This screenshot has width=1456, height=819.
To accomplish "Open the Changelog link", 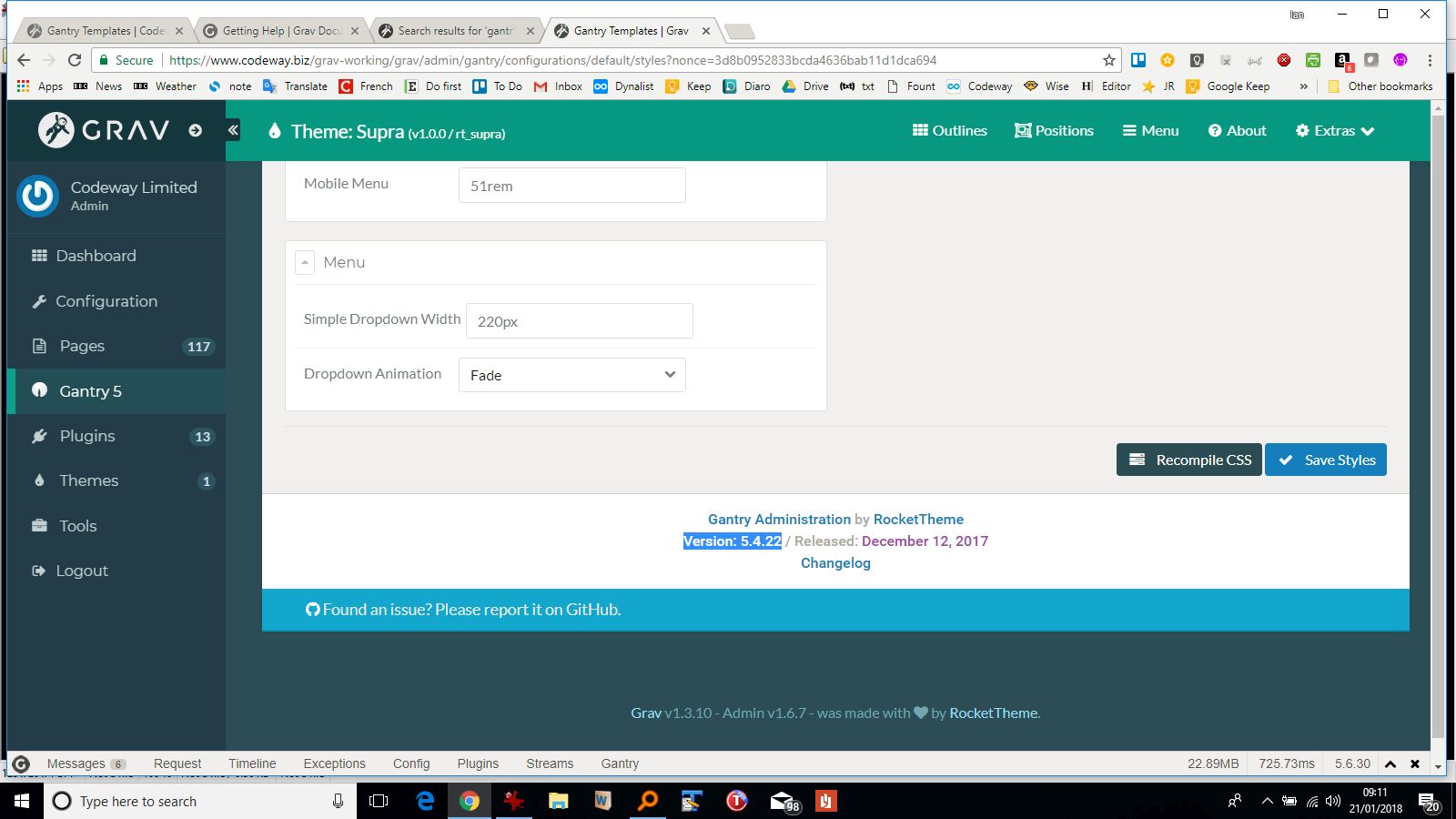I will pos(835,562).
